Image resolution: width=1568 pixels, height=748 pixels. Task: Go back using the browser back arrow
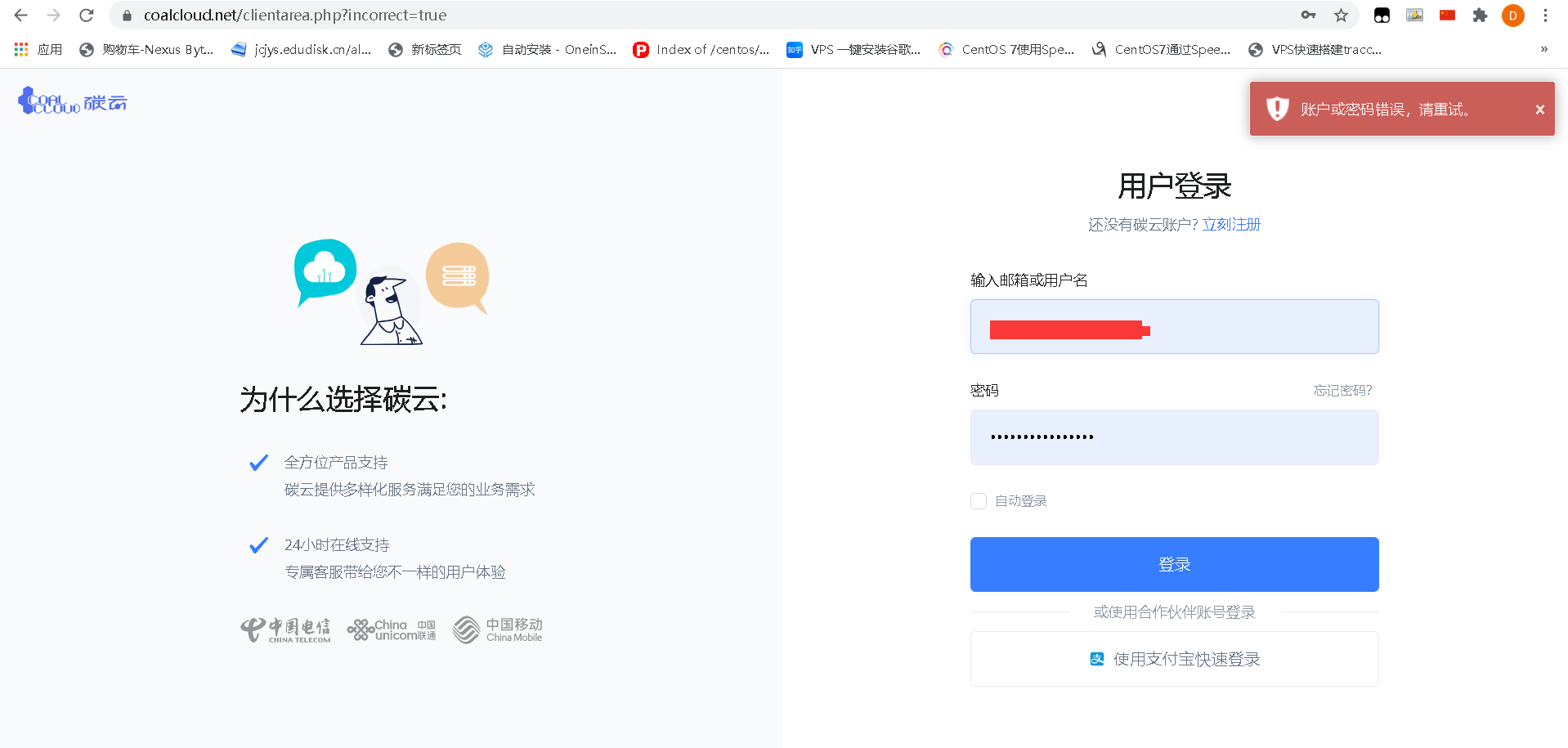pyautogui.click(x=21, y=16)
